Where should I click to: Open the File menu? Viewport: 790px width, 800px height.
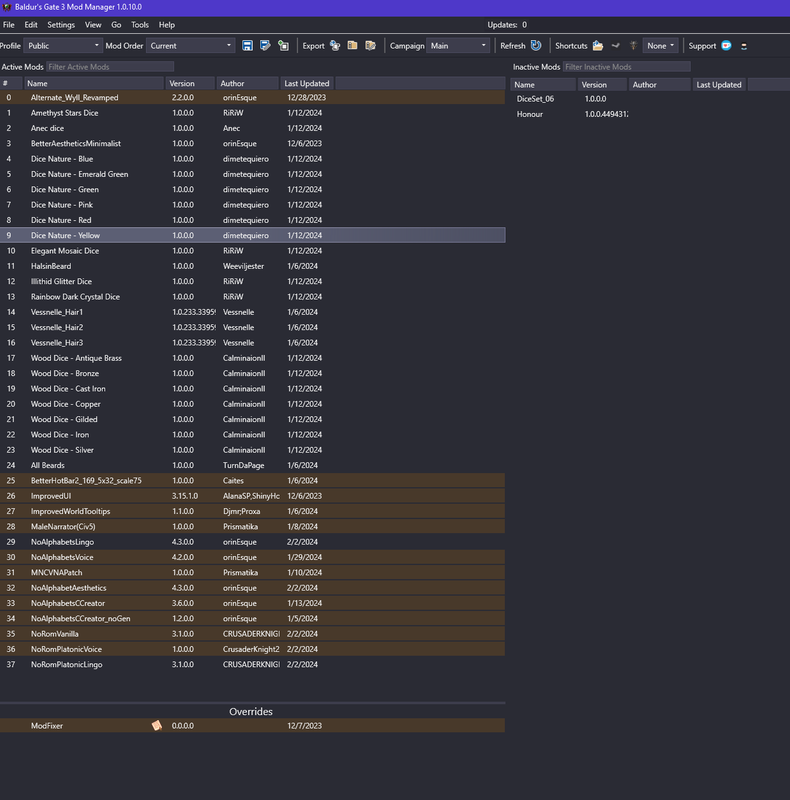[9, 24]
